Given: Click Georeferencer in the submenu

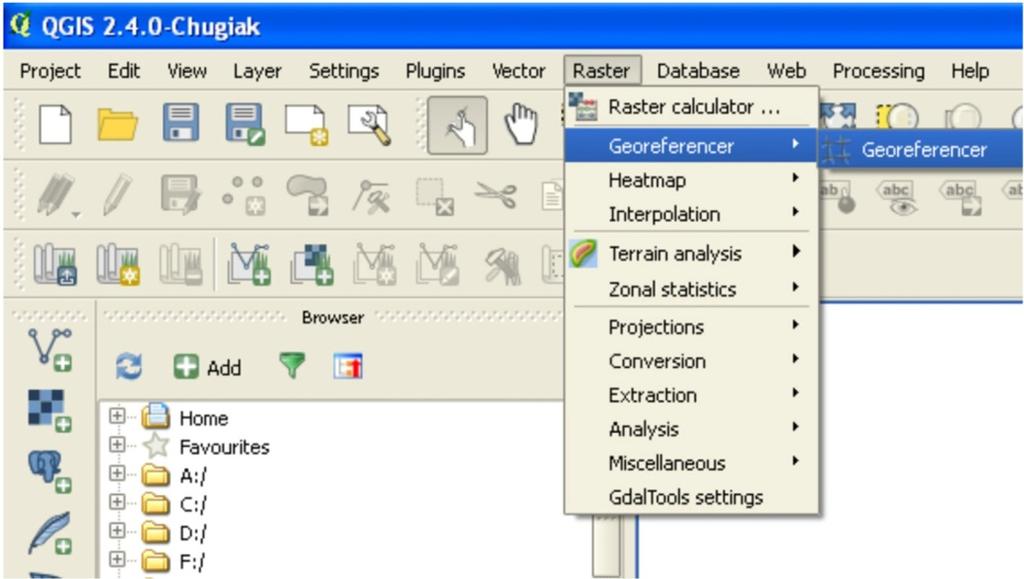Looking at the screenshot, I should click(x=921, y=149).
